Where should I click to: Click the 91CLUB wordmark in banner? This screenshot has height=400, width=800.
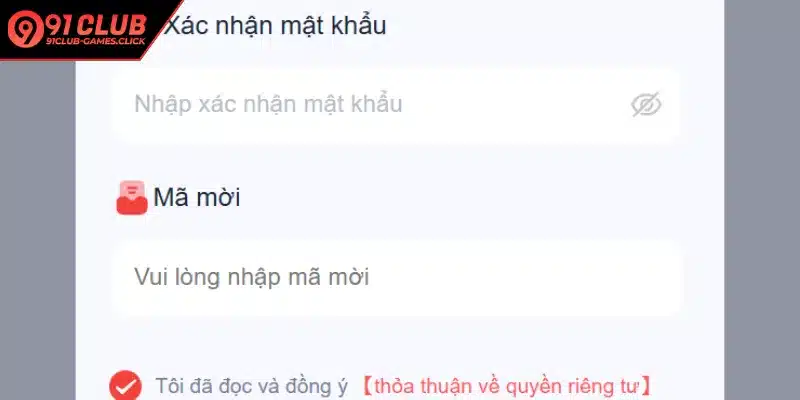96,25
